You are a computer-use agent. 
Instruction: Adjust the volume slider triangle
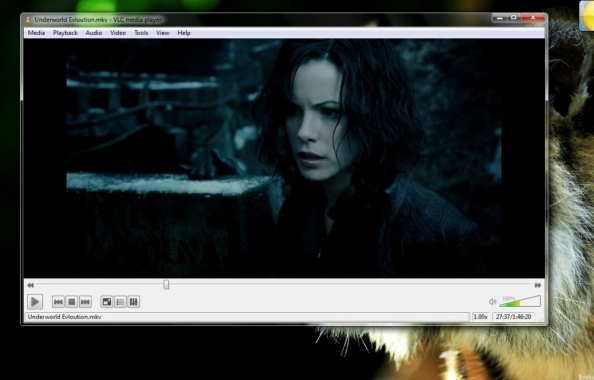520,301
